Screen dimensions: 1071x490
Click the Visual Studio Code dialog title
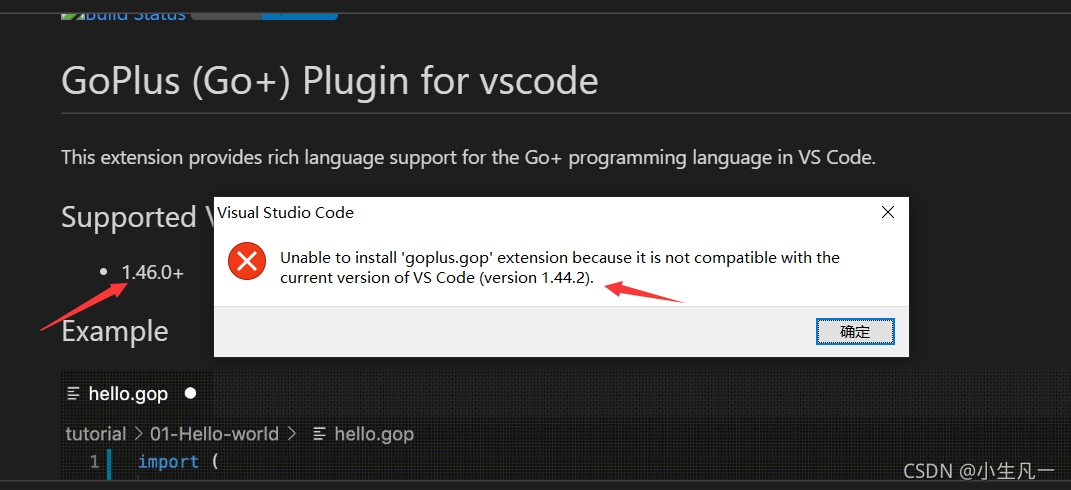286,213
